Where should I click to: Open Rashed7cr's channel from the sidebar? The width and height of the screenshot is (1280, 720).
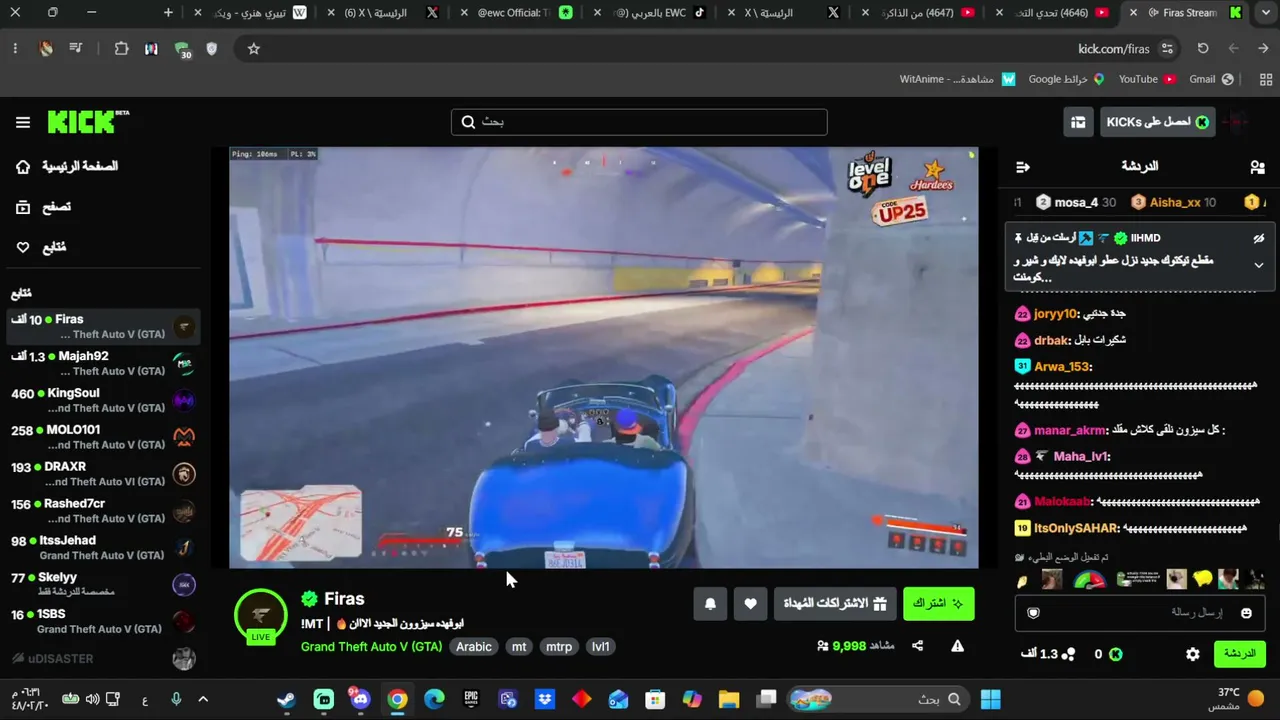pyautogui.click(x=103, y=511)
